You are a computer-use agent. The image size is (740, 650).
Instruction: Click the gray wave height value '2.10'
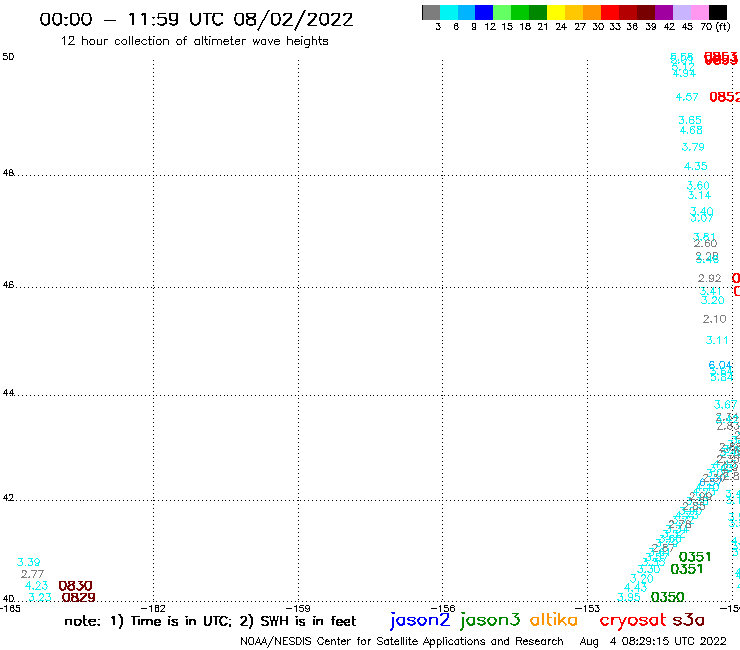[x=715, y=319]
